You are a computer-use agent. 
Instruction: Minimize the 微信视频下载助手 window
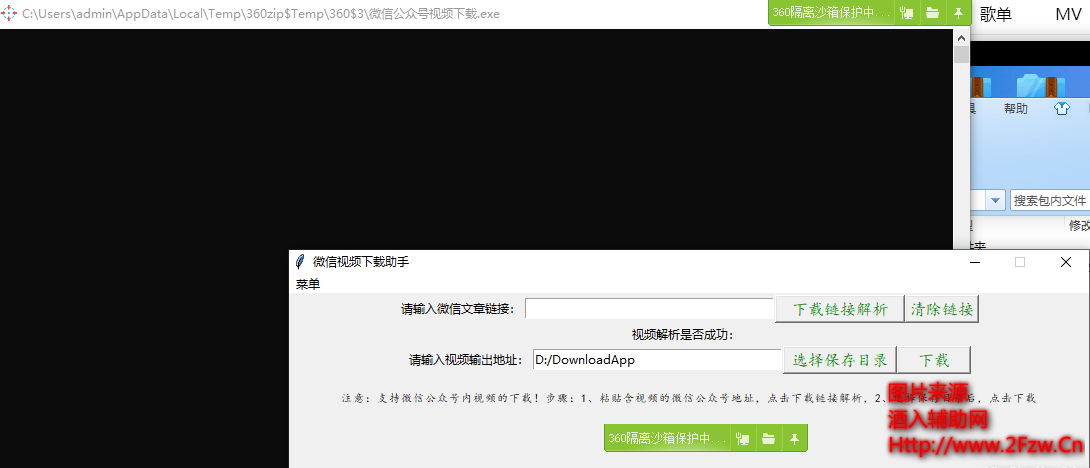975,262
